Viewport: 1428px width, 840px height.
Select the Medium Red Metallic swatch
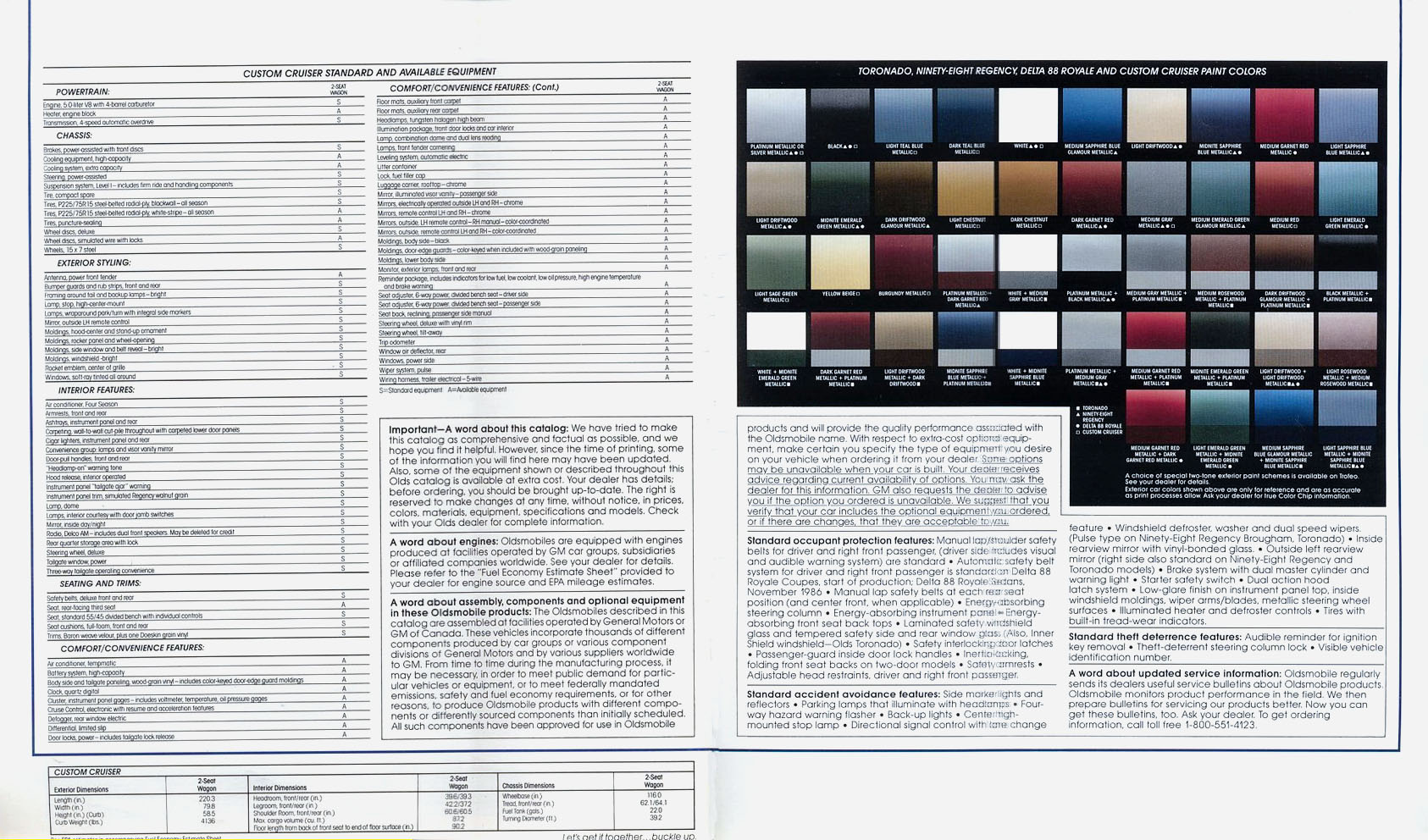[x=1284, y=190]
